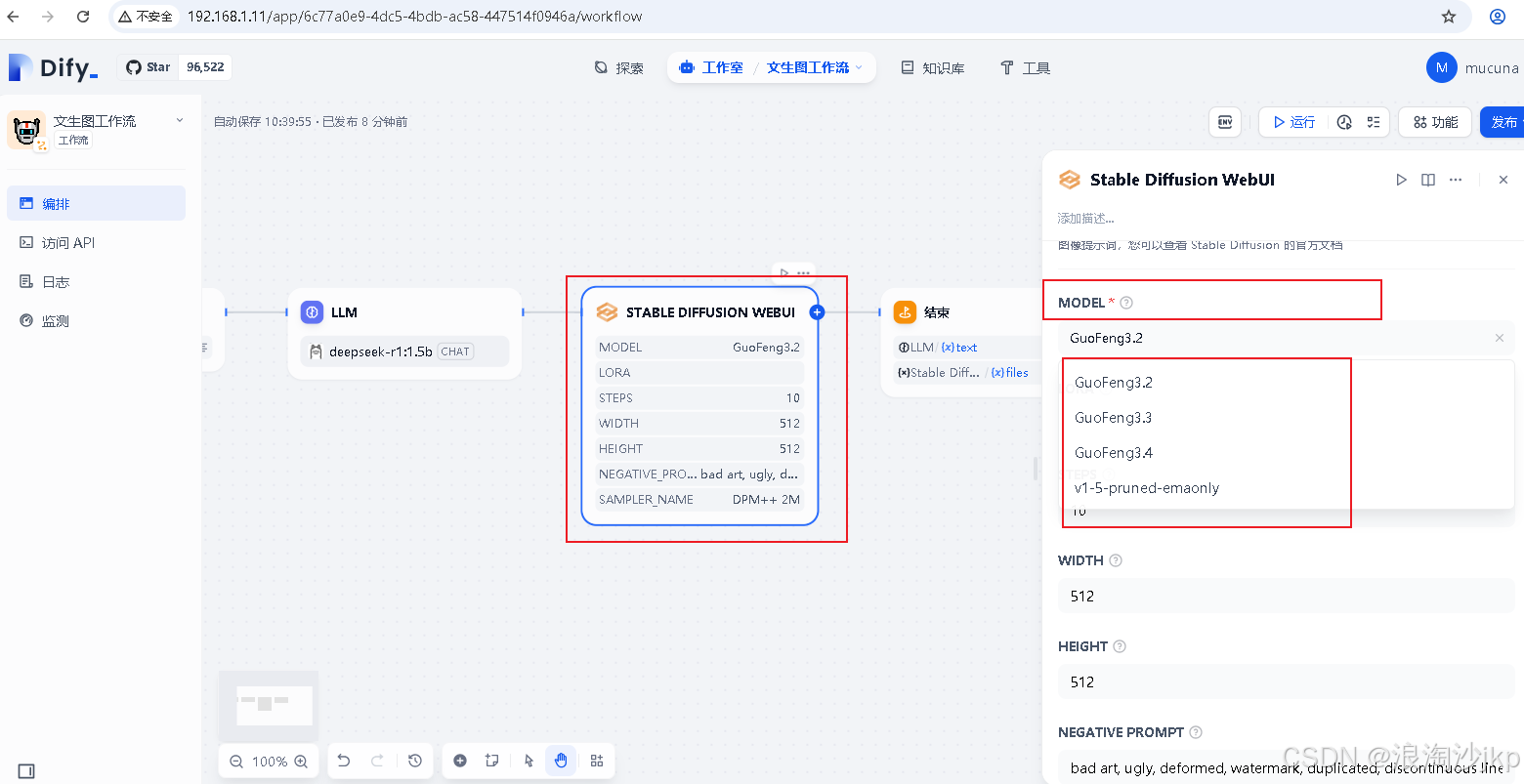Open the 探索 explore tab
The image size is (1524, 784).
coord(619,67)
